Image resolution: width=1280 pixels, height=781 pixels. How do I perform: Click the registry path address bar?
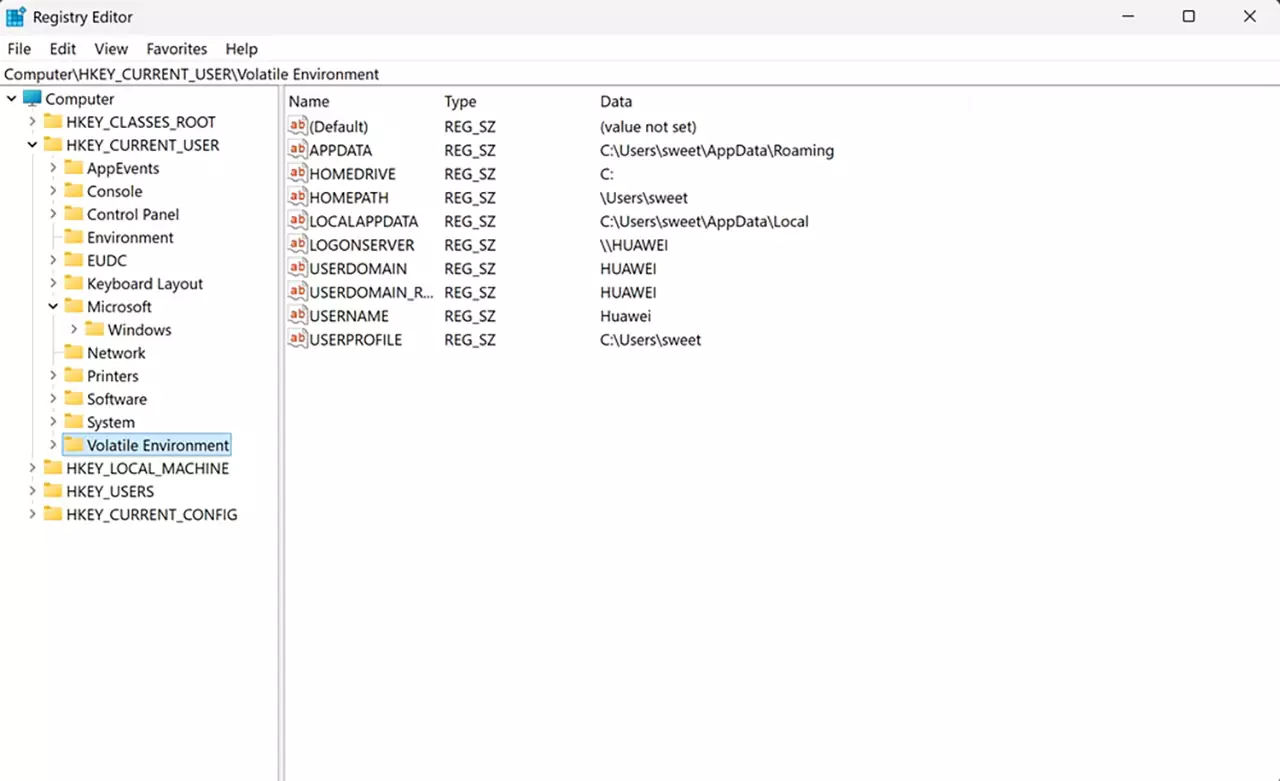(640, 74)
